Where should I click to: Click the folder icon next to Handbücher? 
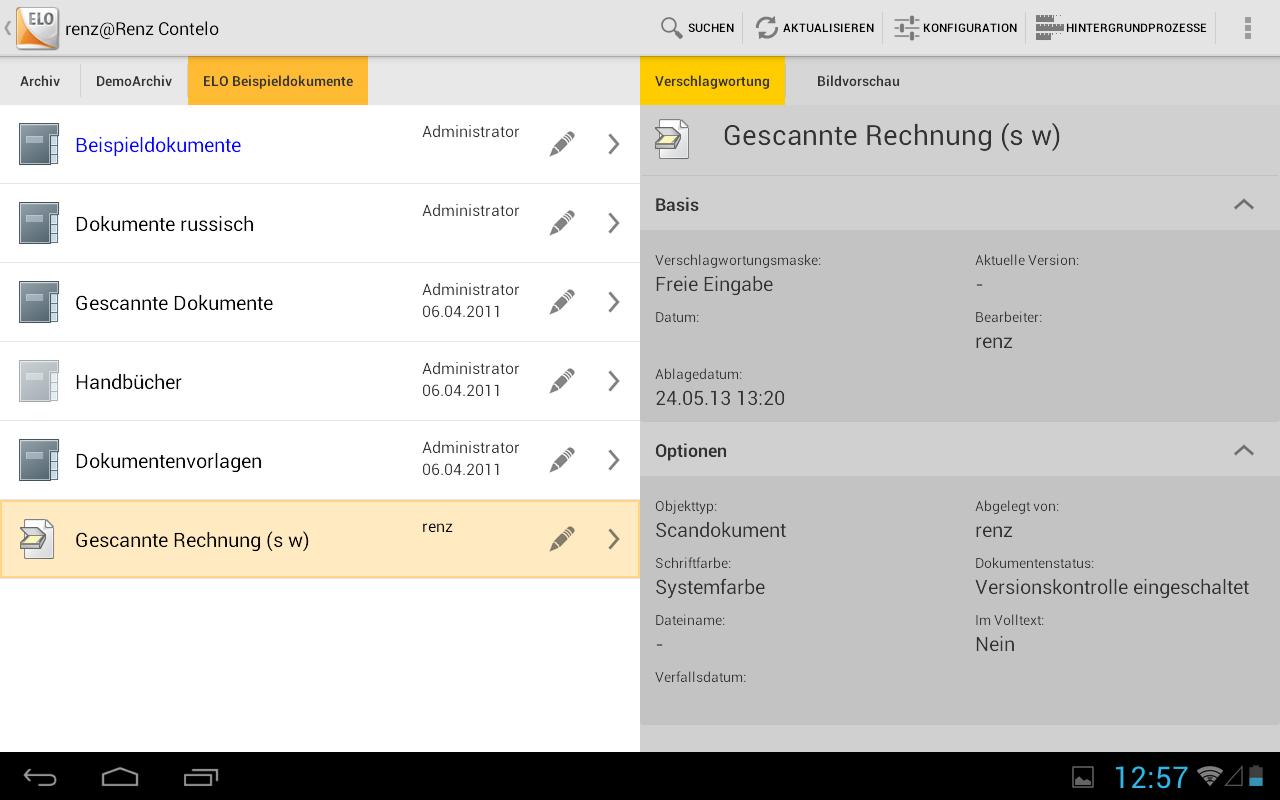click(x=39, y=381)
